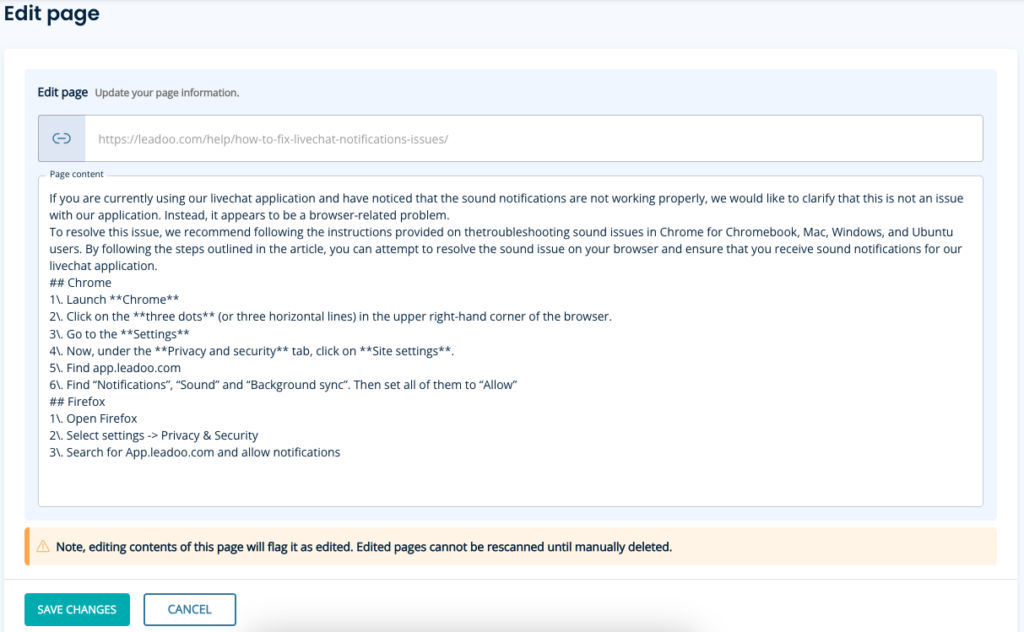This screenshot has width=1024, height=632.
Task: Click 'Update your page information.' subtitle
Action: (x=167, y=93)
